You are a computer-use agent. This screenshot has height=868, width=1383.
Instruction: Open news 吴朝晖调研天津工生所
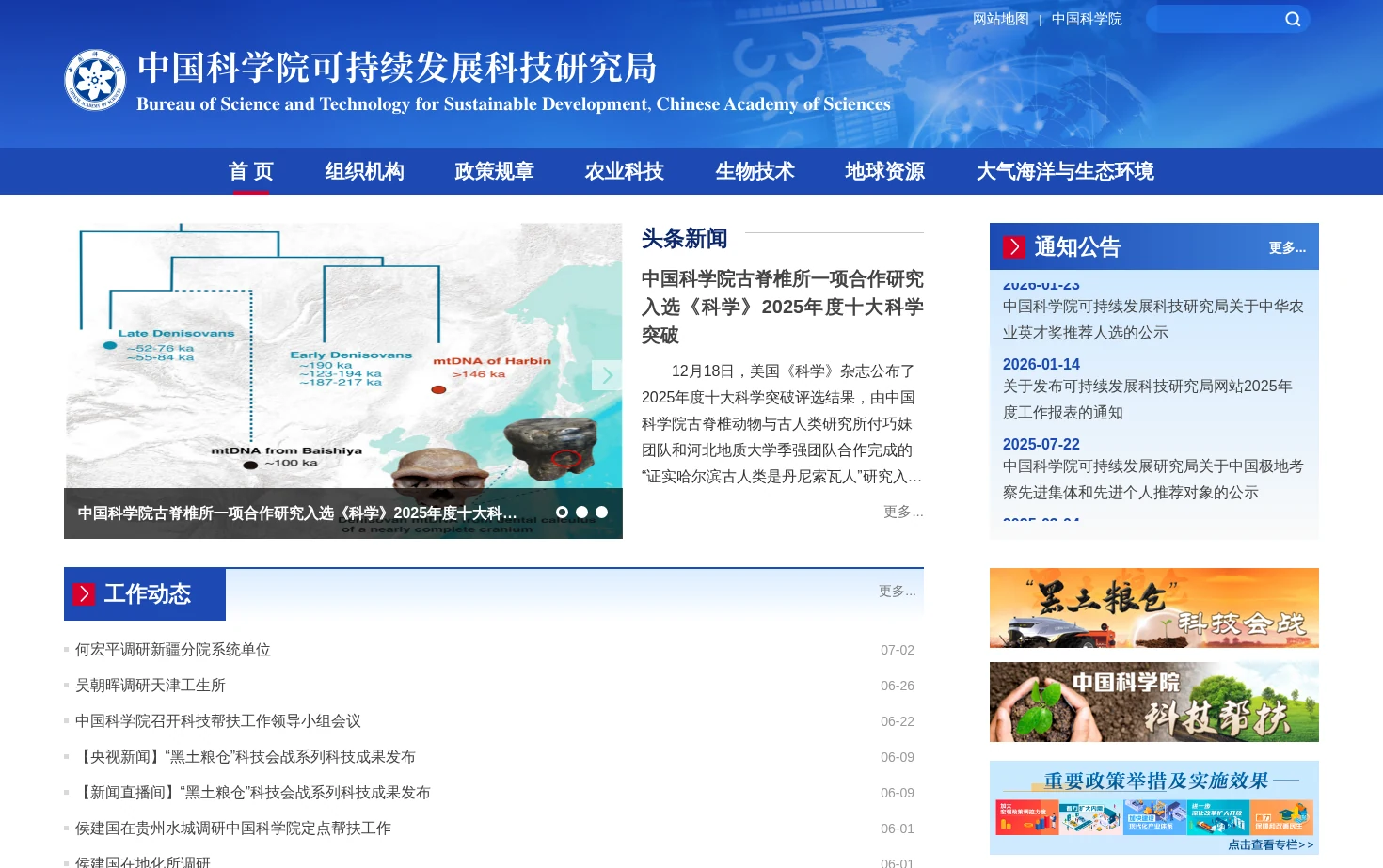pos(151,686)
